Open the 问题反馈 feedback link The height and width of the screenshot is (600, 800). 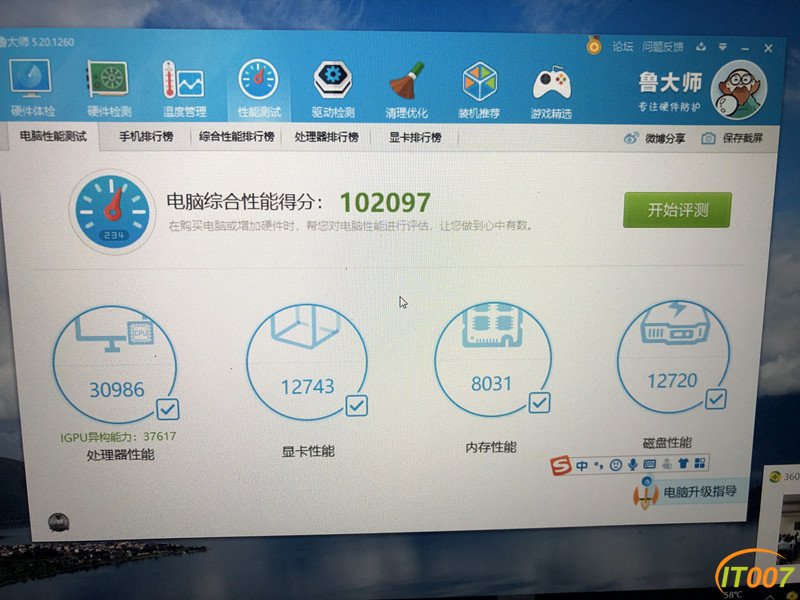[x=663, y=47]
